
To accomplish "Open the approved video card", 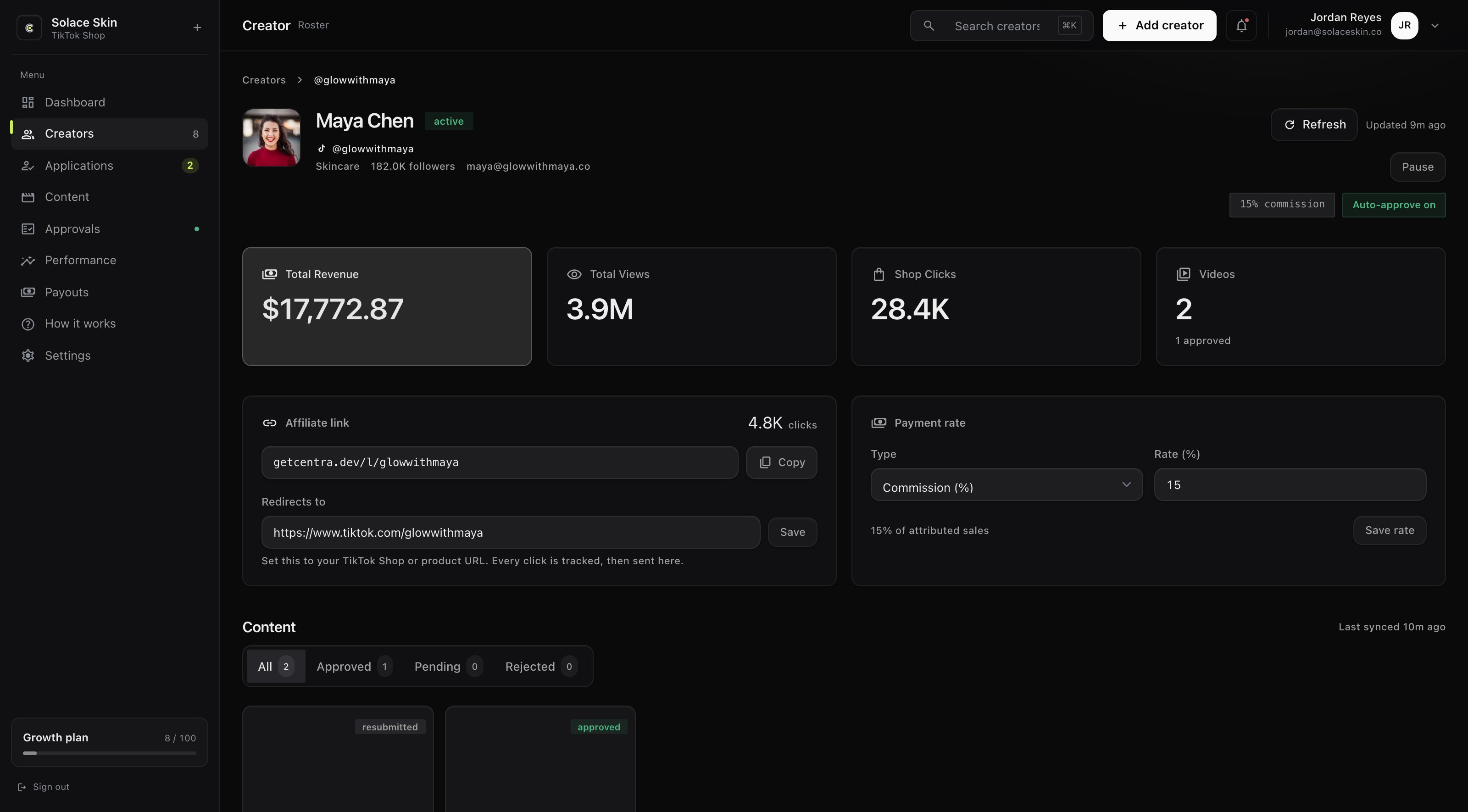I will point(540,759).
